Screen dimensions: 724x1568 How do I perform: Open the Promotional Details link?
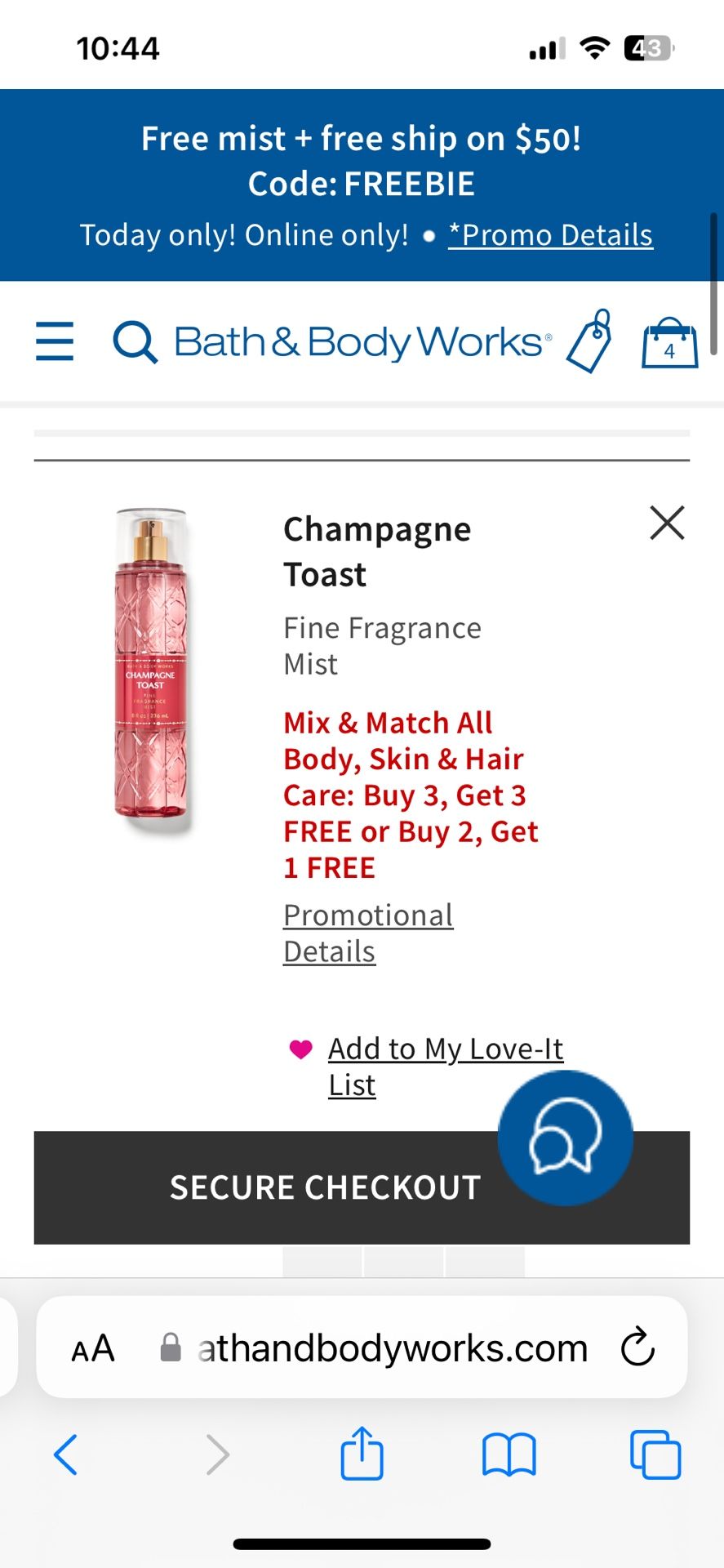tap(368, 933)
